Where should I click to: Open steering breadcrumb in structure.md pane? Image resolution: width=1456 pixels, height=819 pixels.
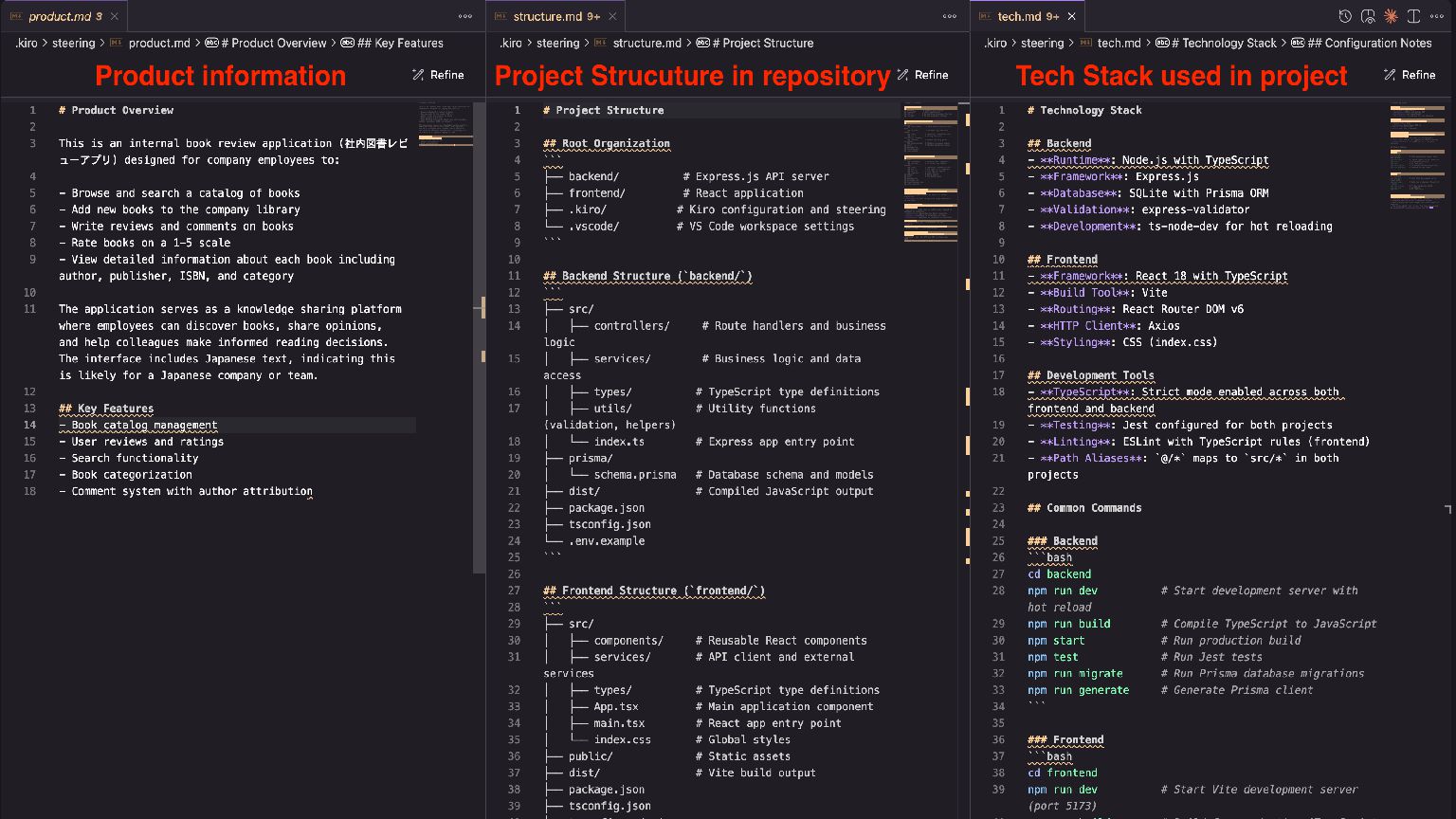point(558,43)
